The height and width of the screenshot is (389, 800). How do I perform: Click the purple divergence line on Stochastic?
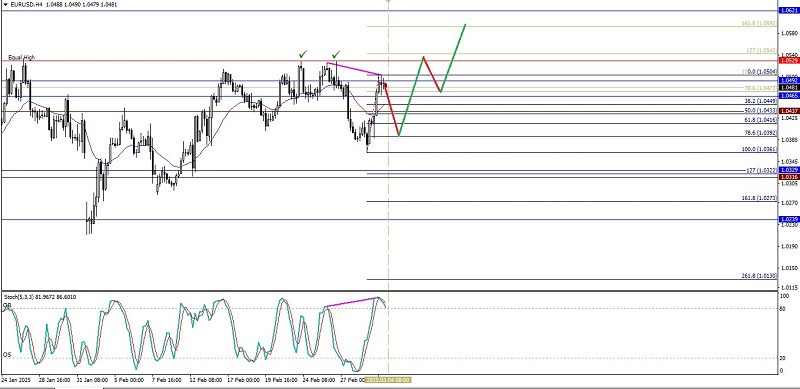point(353,302)
